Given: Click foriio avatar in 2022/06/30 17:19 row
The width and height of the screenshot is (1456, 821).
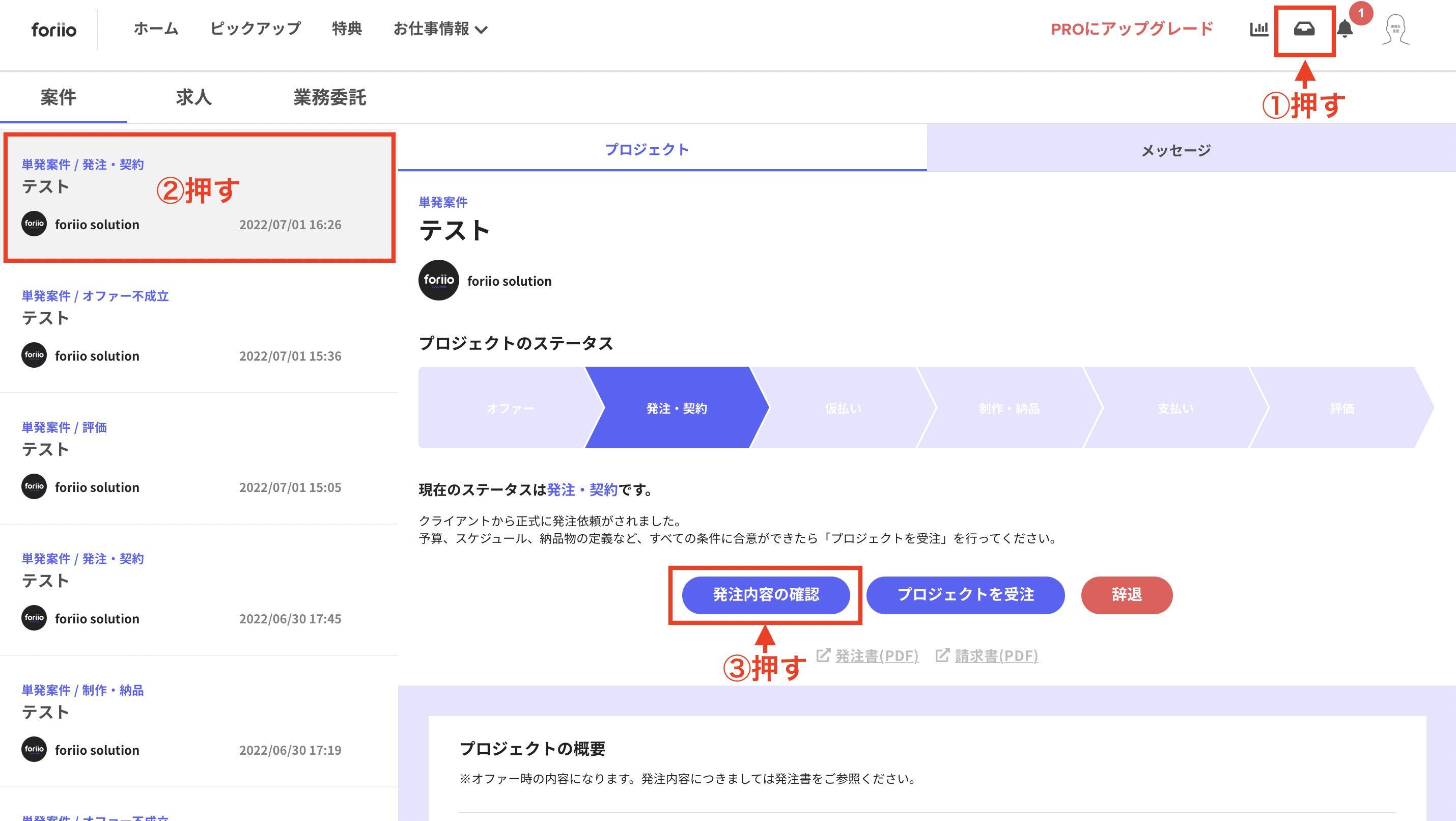Looking at the screenshot, I should point(34,749).
